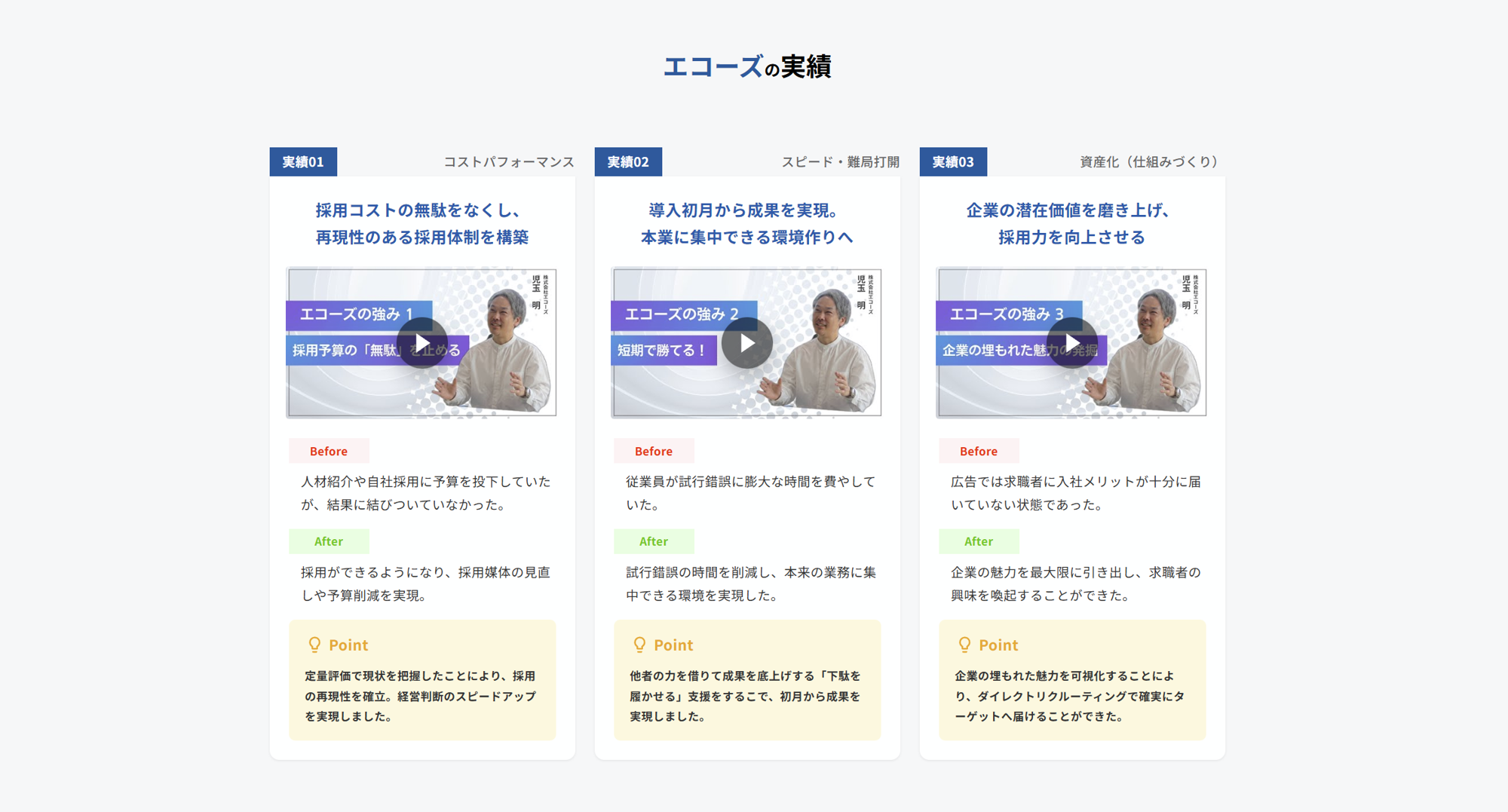The width and height of the screenshot is (1508, 812).
Task: Play the エコーズの強み 1 video
Action: pyautogui.click(x=422, y=343)
